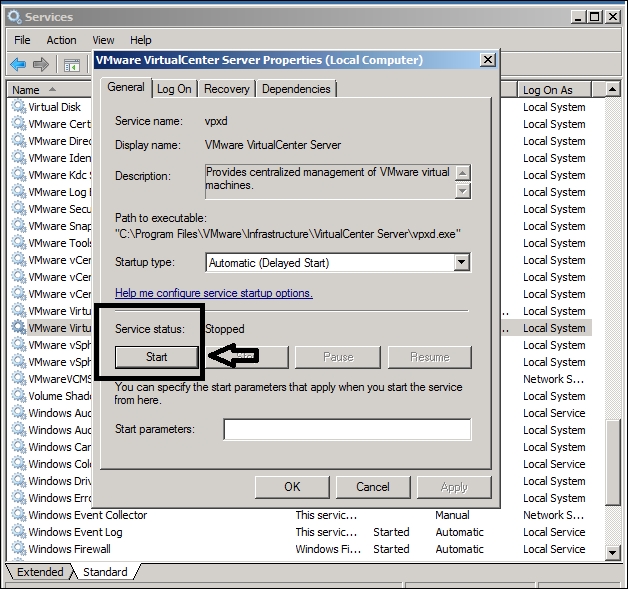
Task: Select the VMware Tools service gear icon
Action: (x=18, y=242)
